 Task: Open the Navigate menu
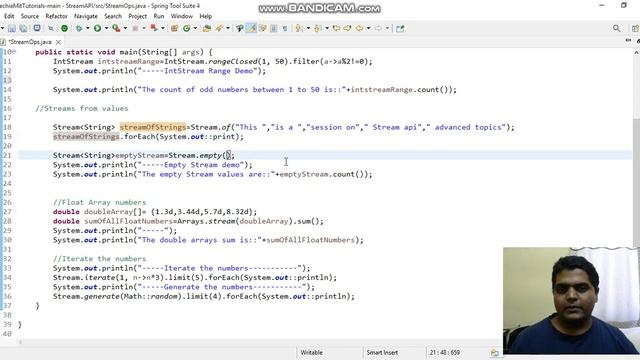pyautogui.click(x=86, y=16)
